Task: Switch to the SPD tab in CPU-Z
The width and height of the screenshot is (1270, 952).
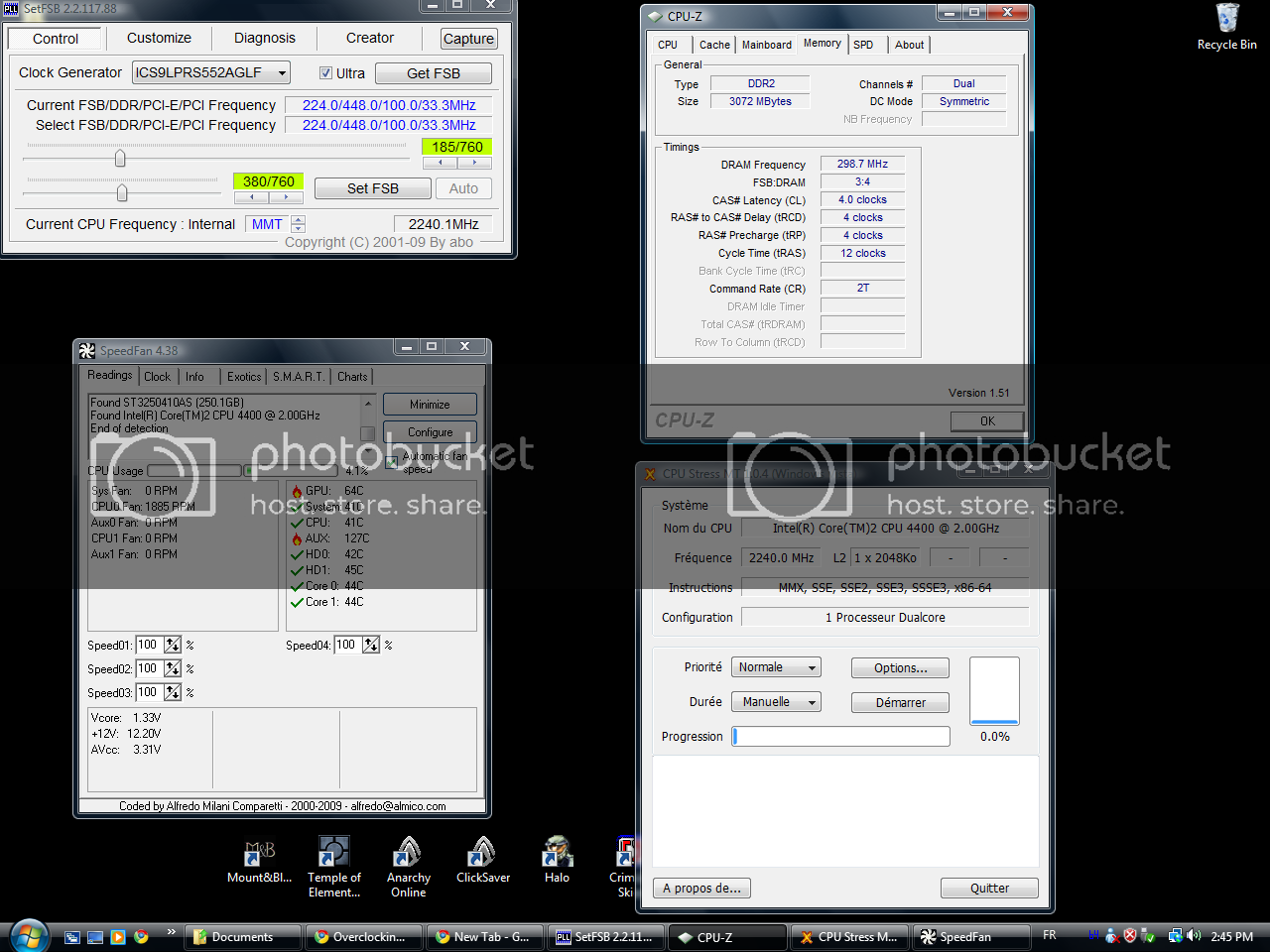Action: (863, 45)
